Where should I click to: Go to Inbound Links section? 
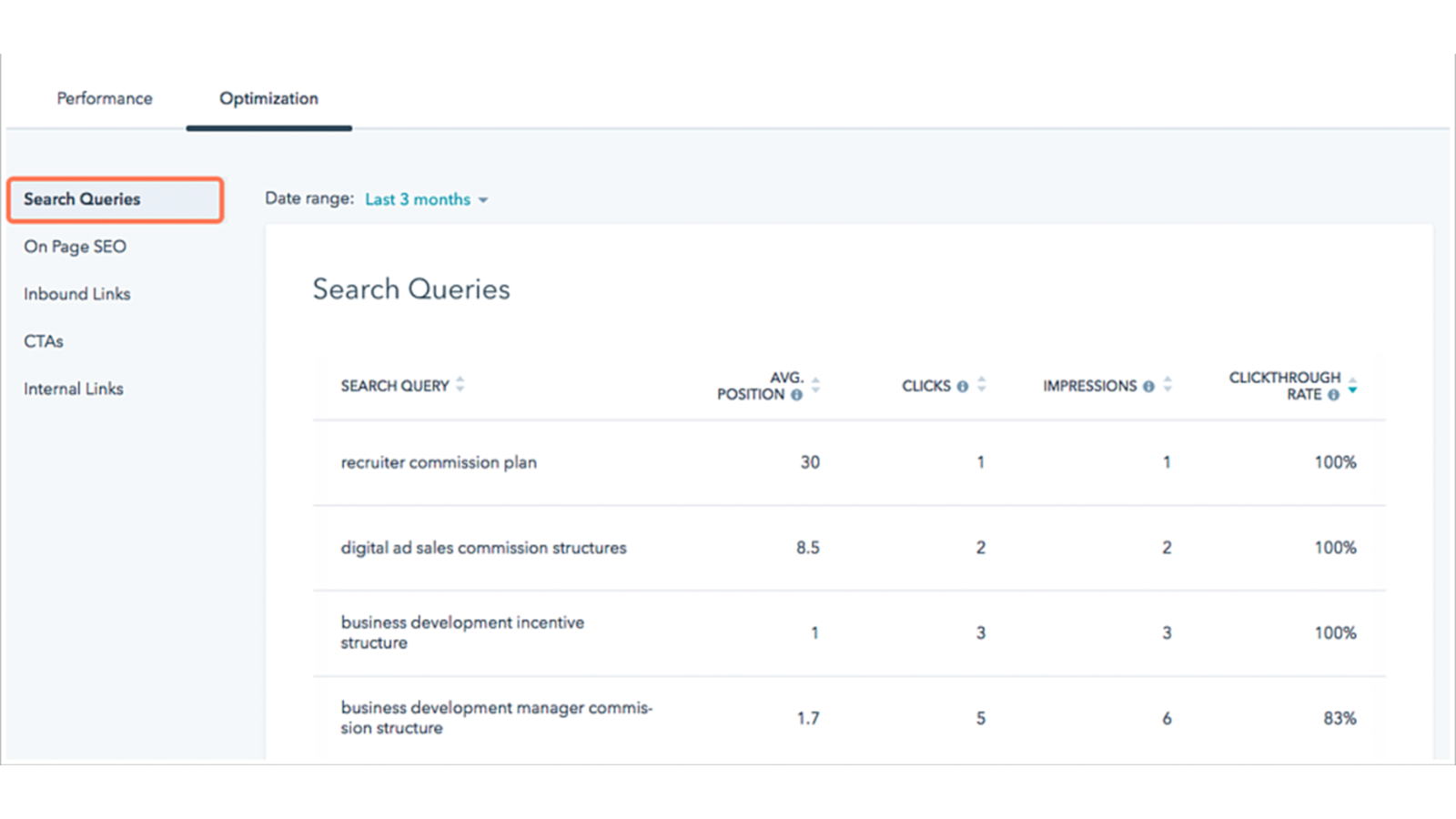[x=77, y=294]
